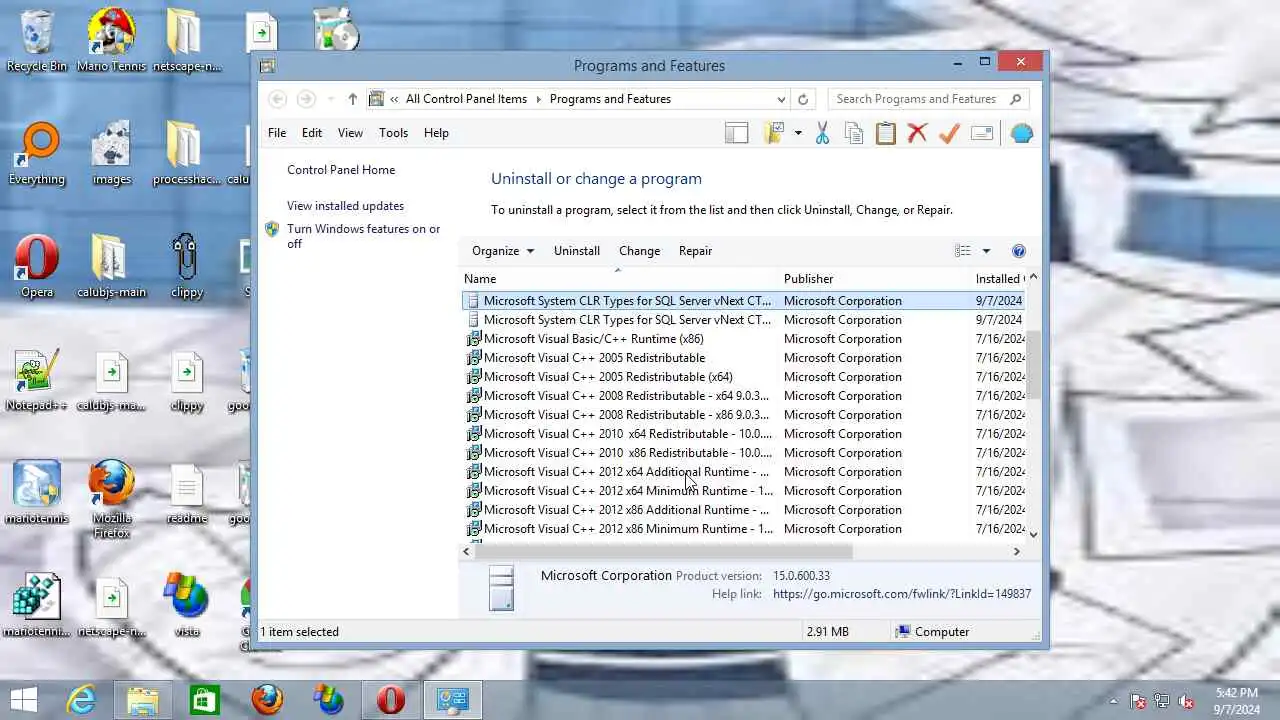Click the Uninstall button

click(x=577, y=251)
